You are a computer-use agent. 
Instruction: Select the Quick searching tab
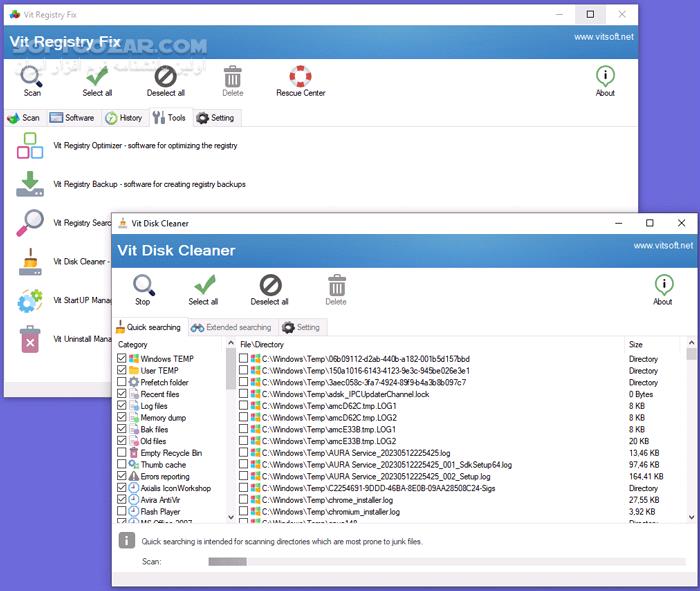point(149,327)
